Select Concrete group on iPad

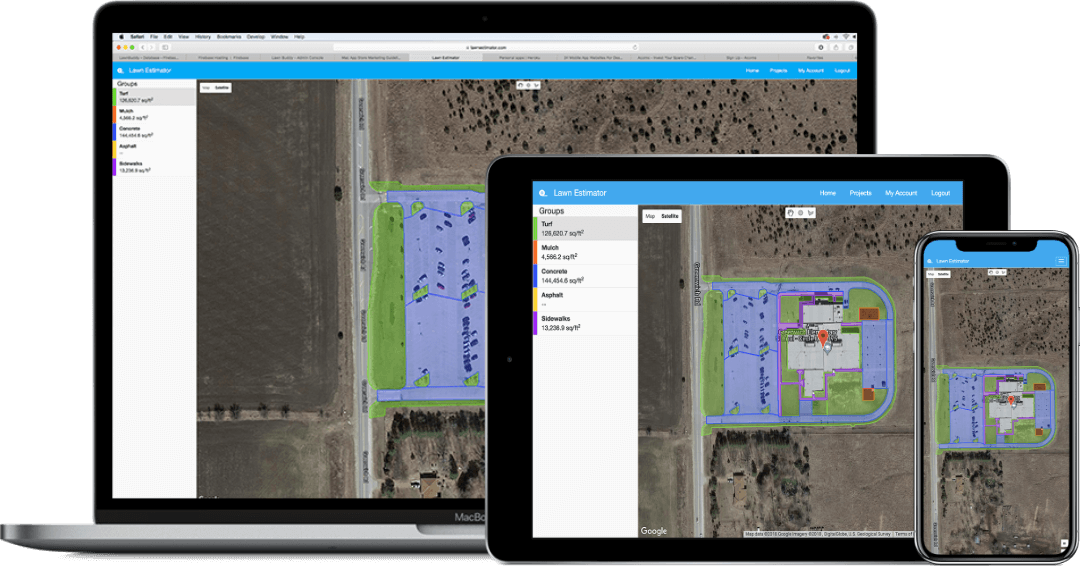pyautogui.click(x=585, y=276)
